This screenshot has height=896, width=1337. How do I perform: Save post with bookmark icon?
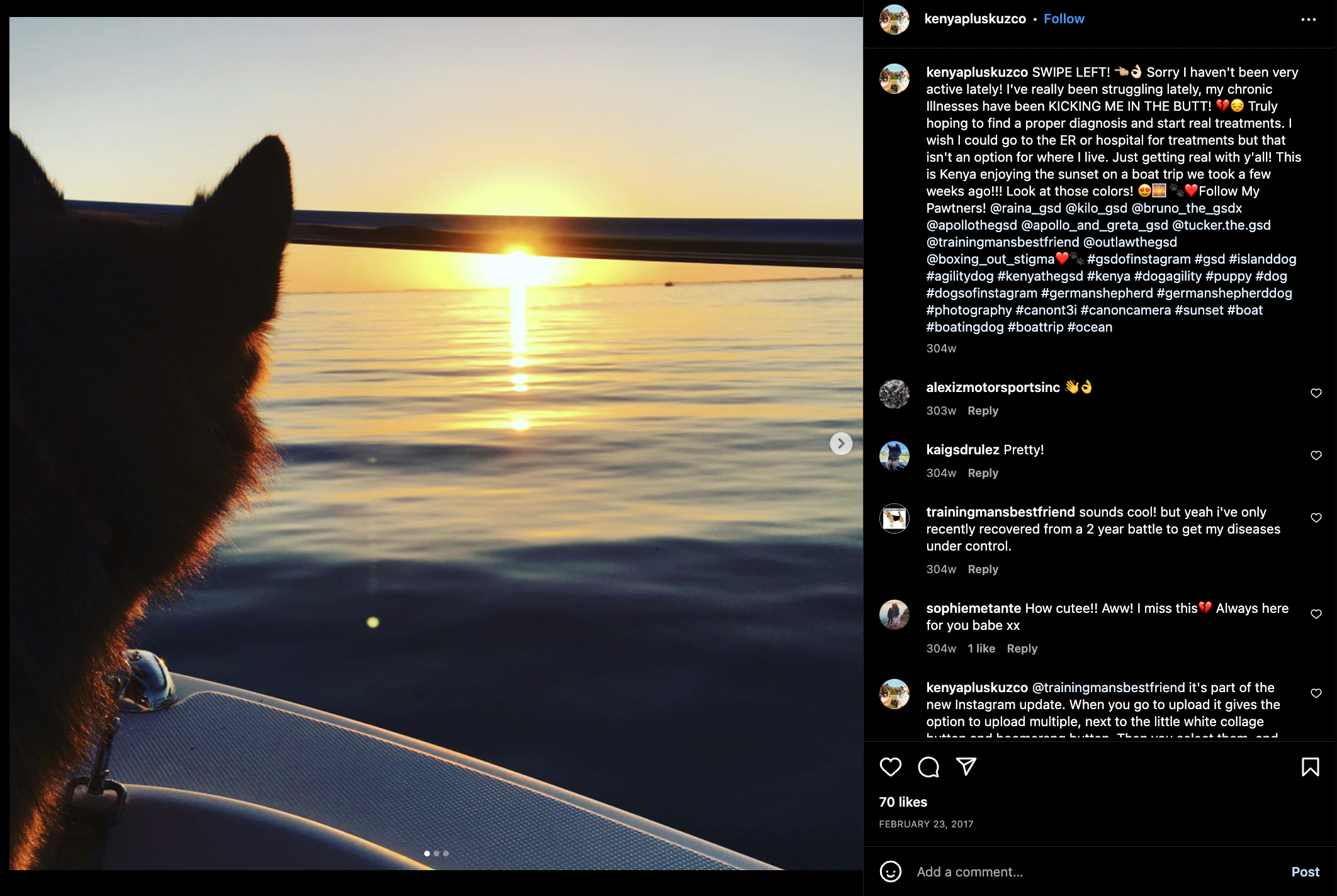(x=1310, y=767)
